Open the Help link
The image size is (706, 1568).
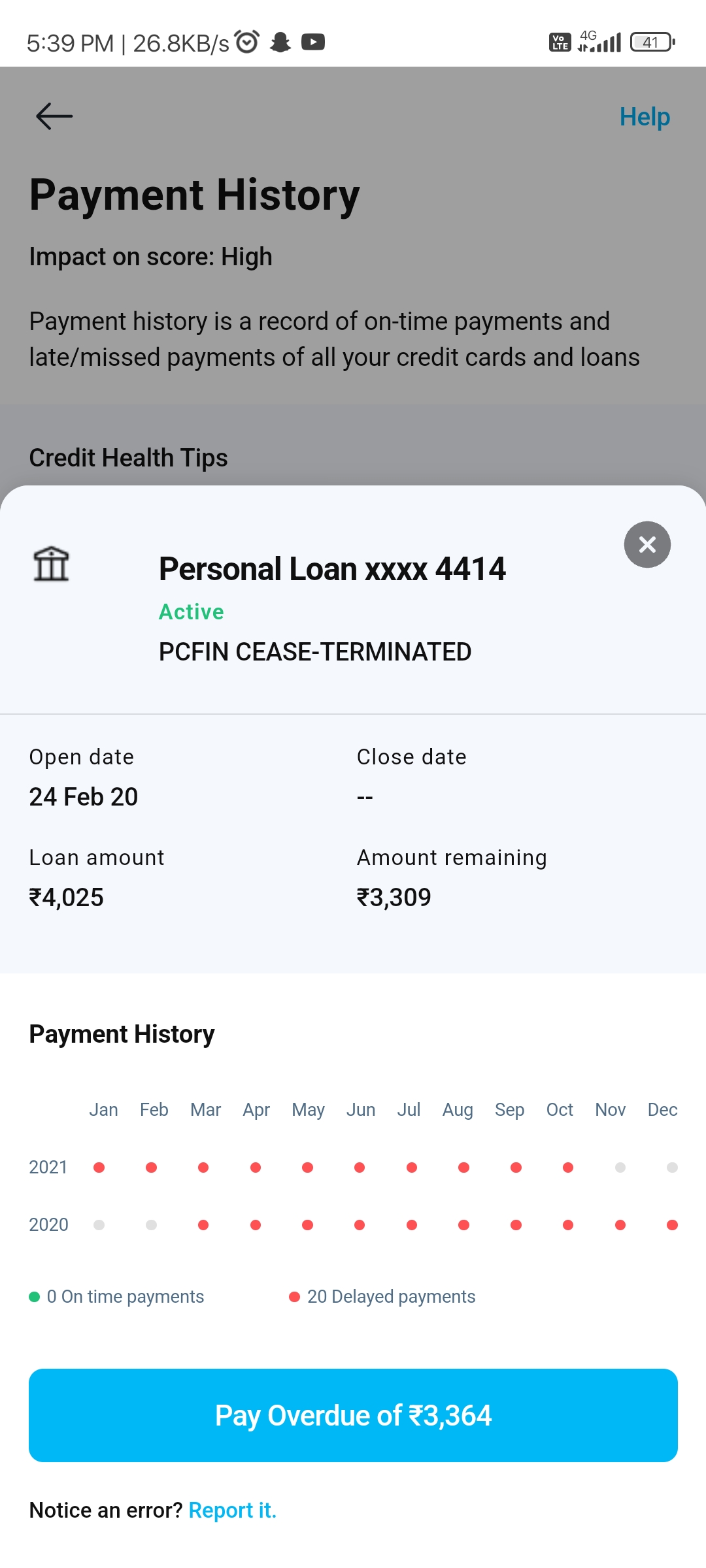click(x=645, y=117)
